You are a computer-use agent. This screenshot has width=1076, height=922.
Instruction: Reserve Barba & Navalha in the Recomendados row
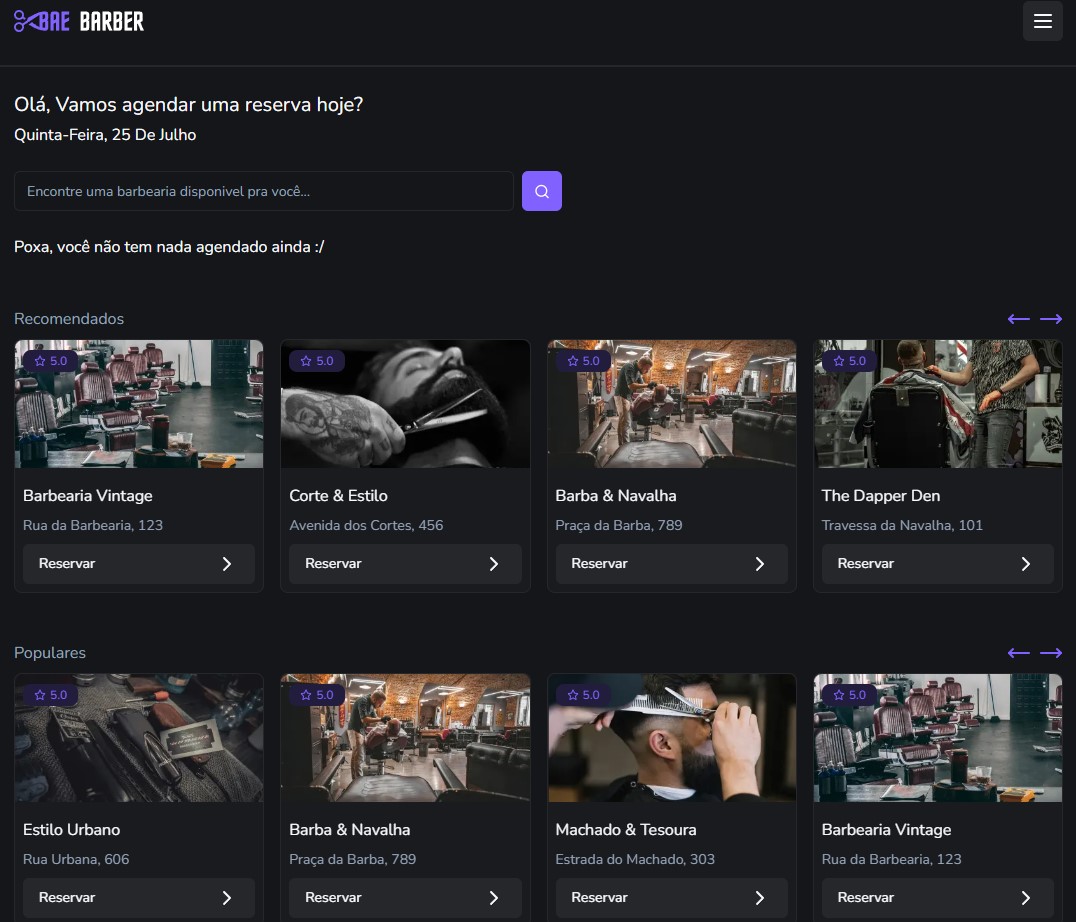671,564
